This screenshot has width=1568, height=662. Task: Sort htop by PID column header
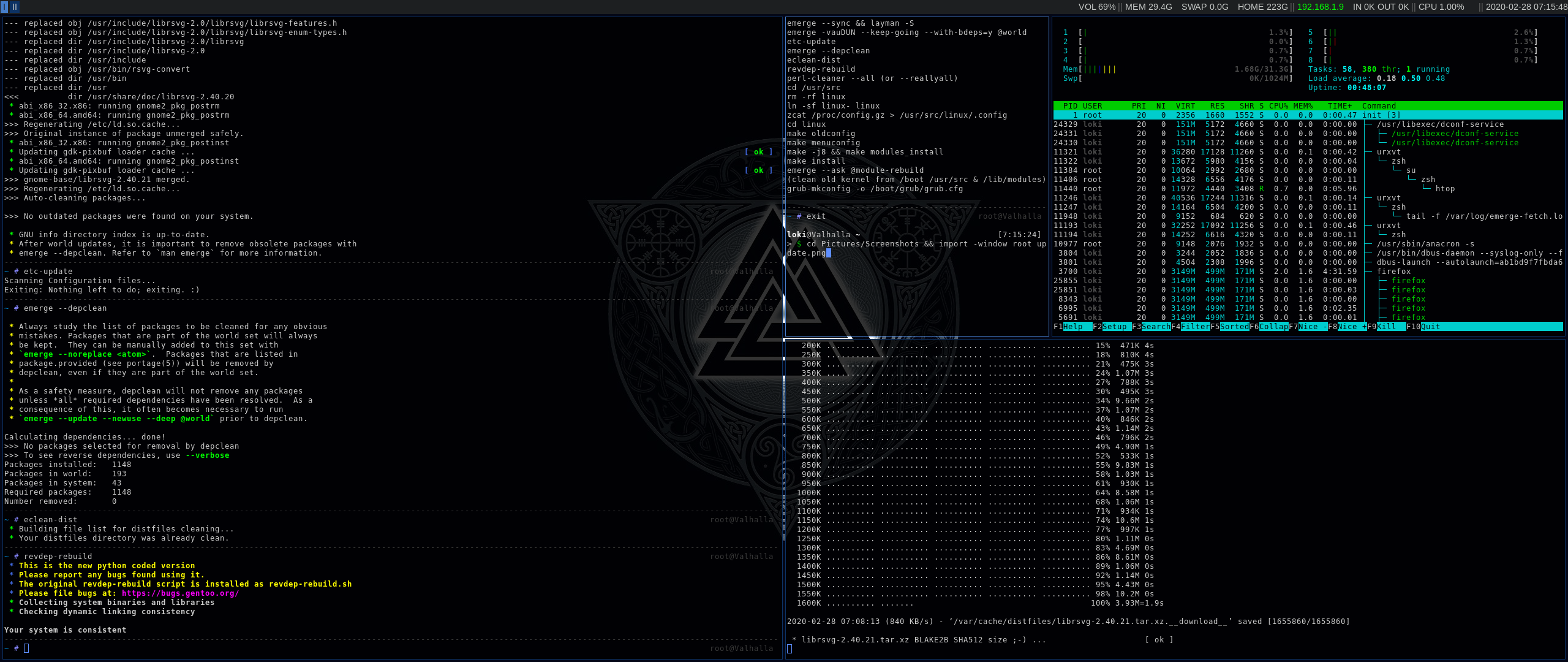click(1070, 106)
